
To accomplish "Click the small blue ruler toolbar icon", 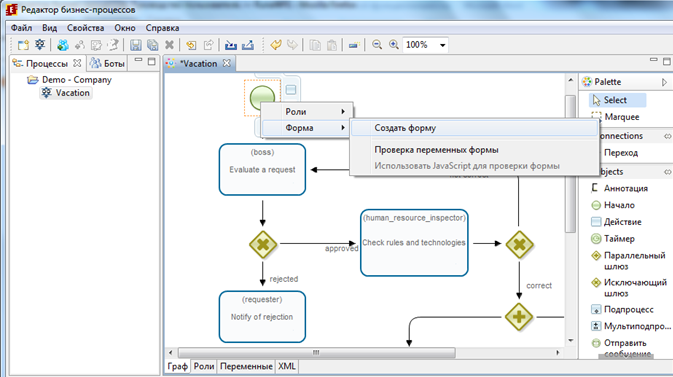I will click(x=354, y=45).
